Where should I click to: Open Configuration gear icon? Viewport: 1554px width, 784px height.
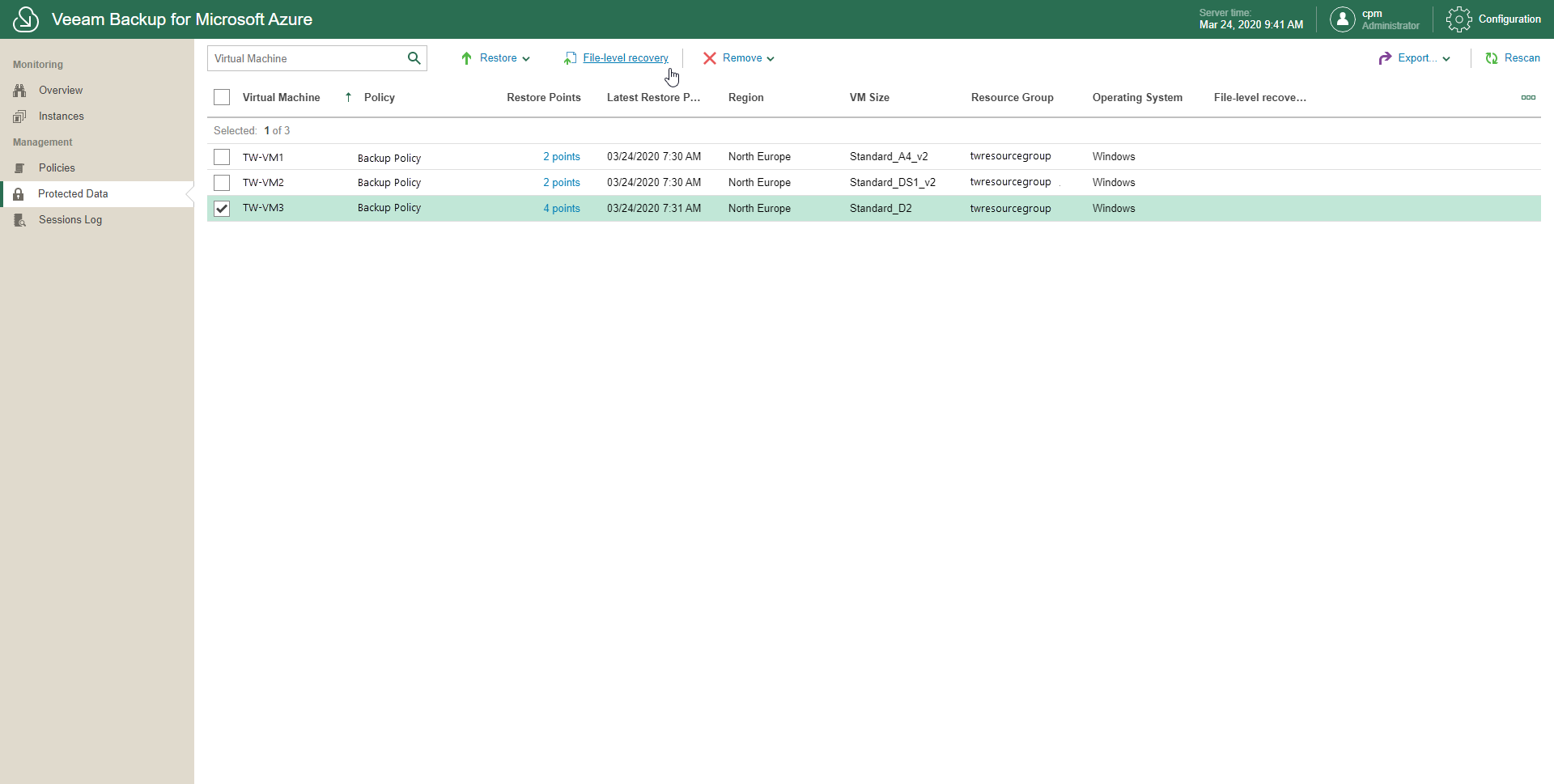[x=1458, y=19]
